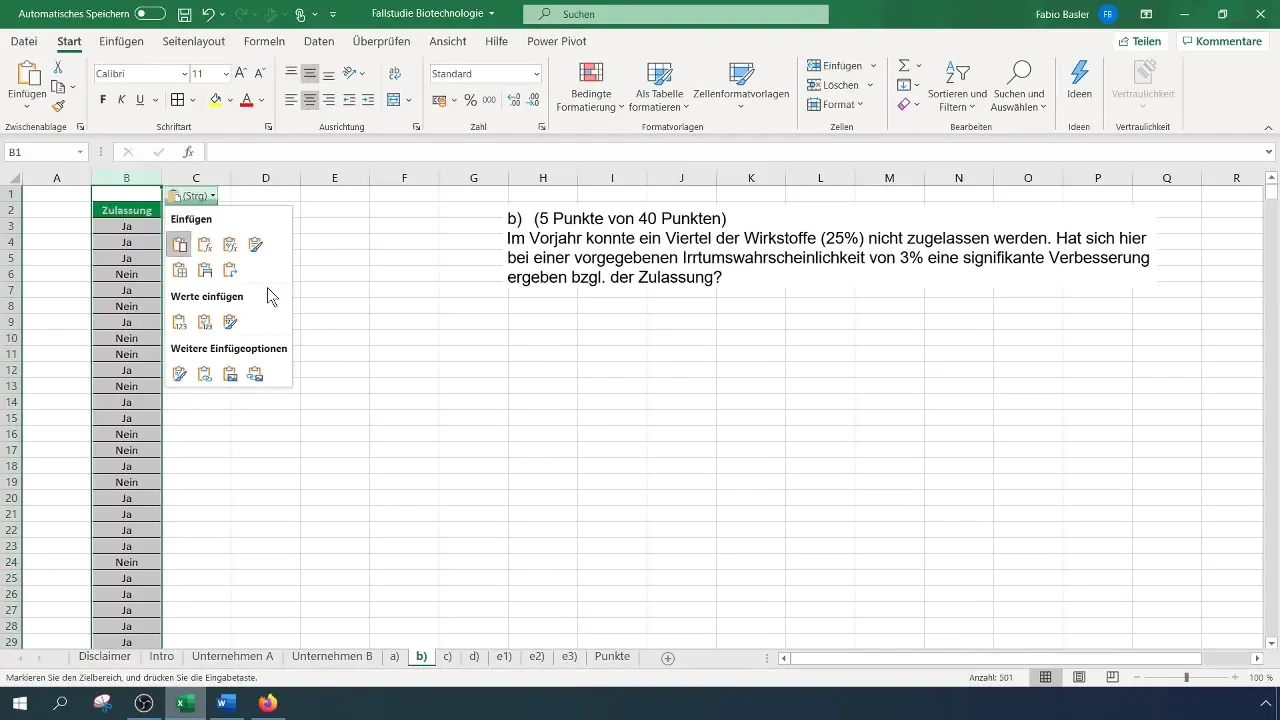The height and width of the screenshot is (720, 1280).
Task: Open sheet tab Unternehmen A
Action: 232,657
